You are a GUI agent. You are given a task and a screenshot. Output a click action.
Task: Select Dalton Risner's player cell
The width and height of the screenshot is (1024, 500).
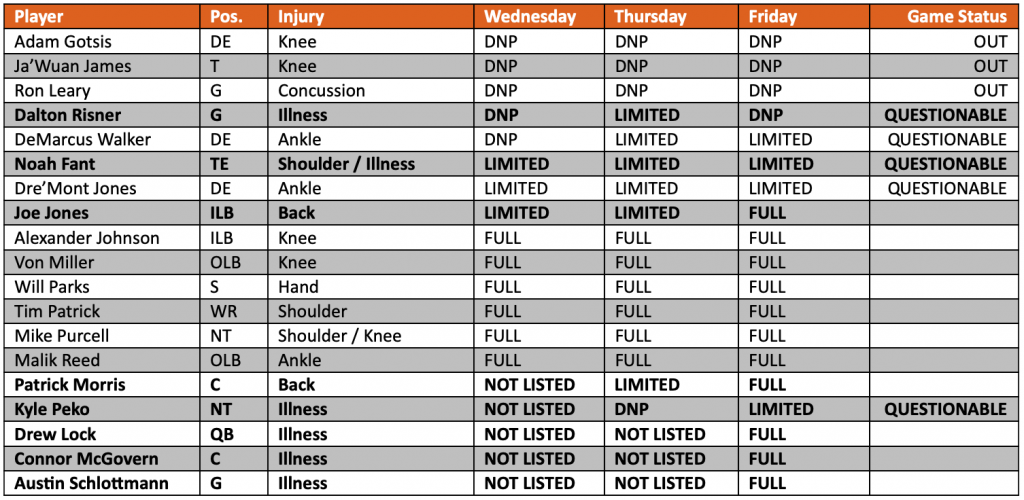67,115
